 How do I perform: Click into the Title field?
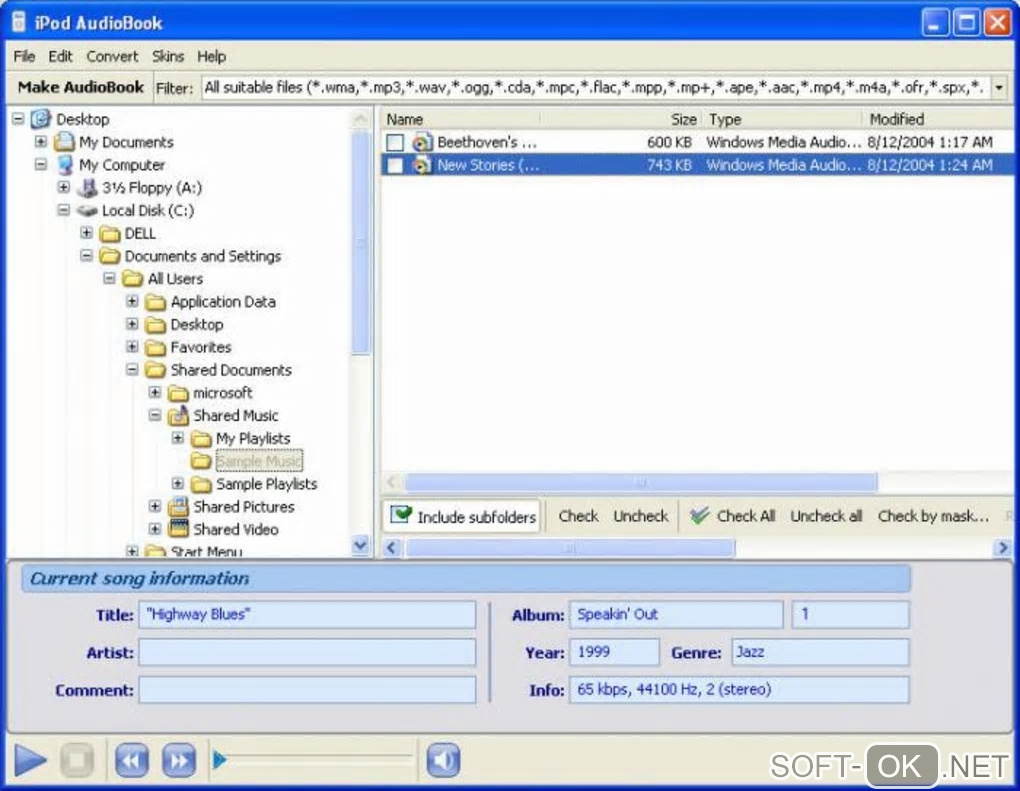307,615
